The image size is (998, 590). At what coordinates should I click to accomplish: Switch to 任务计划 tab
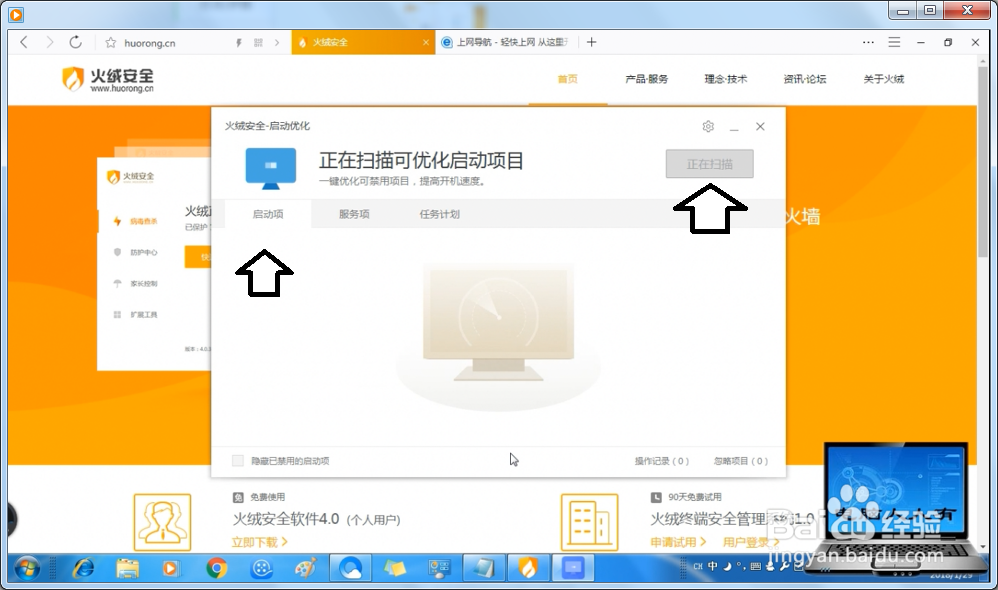pyautogui.click(x=439, y=214)
